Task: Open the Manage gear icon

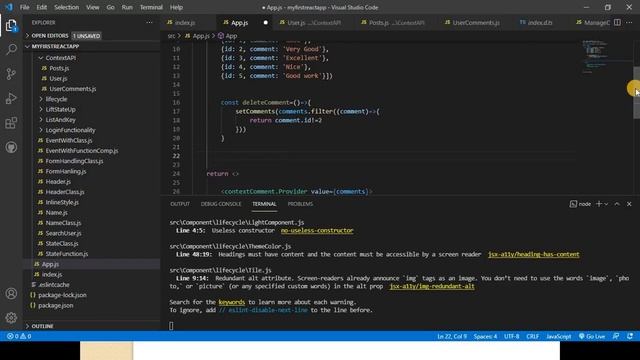Action: point(11,318)
